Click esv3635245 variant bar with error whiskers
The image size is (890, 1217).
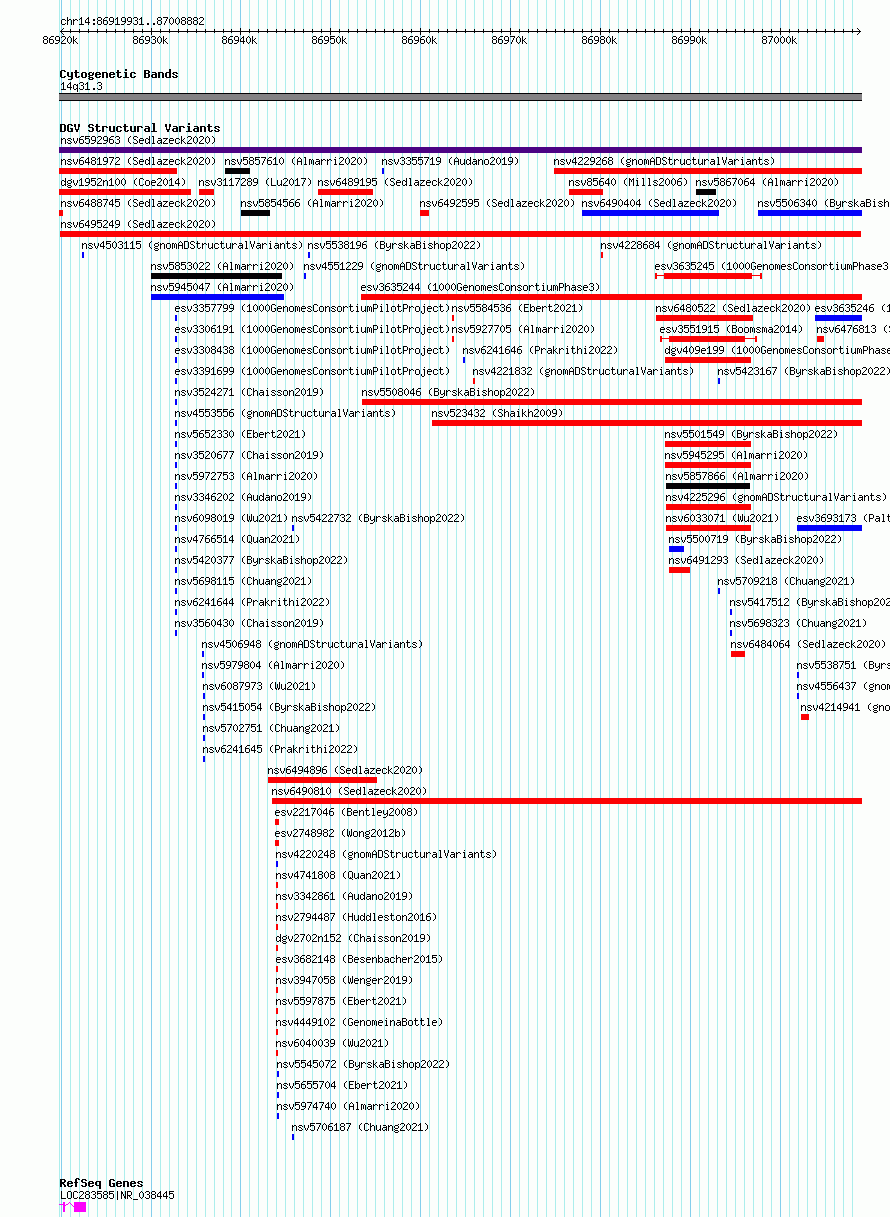[x=708, y=276]
